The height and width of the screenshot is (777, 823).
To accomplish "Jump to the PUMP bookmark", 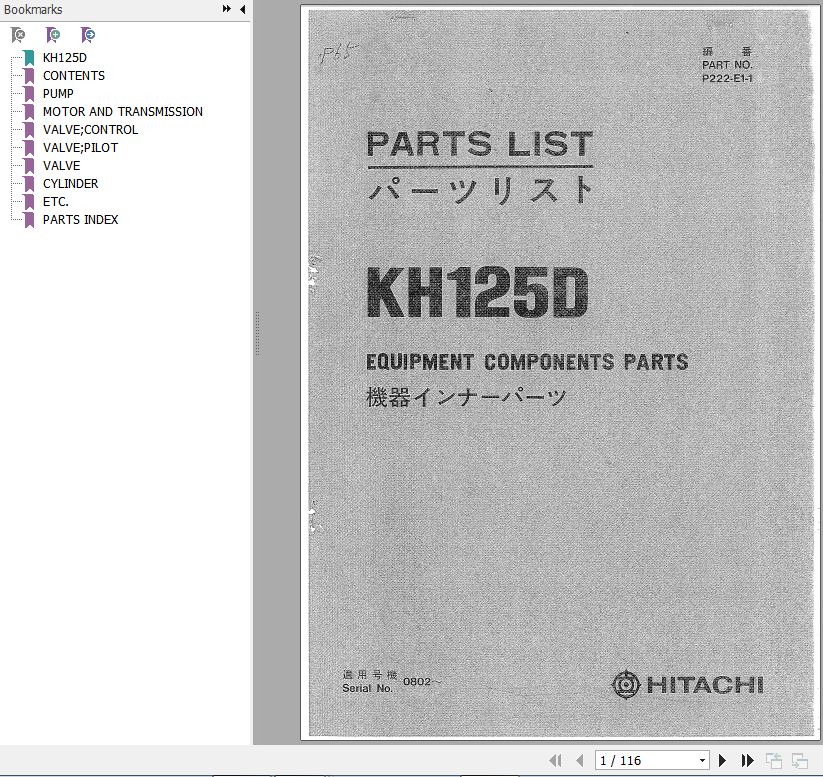I will [58, 93].
